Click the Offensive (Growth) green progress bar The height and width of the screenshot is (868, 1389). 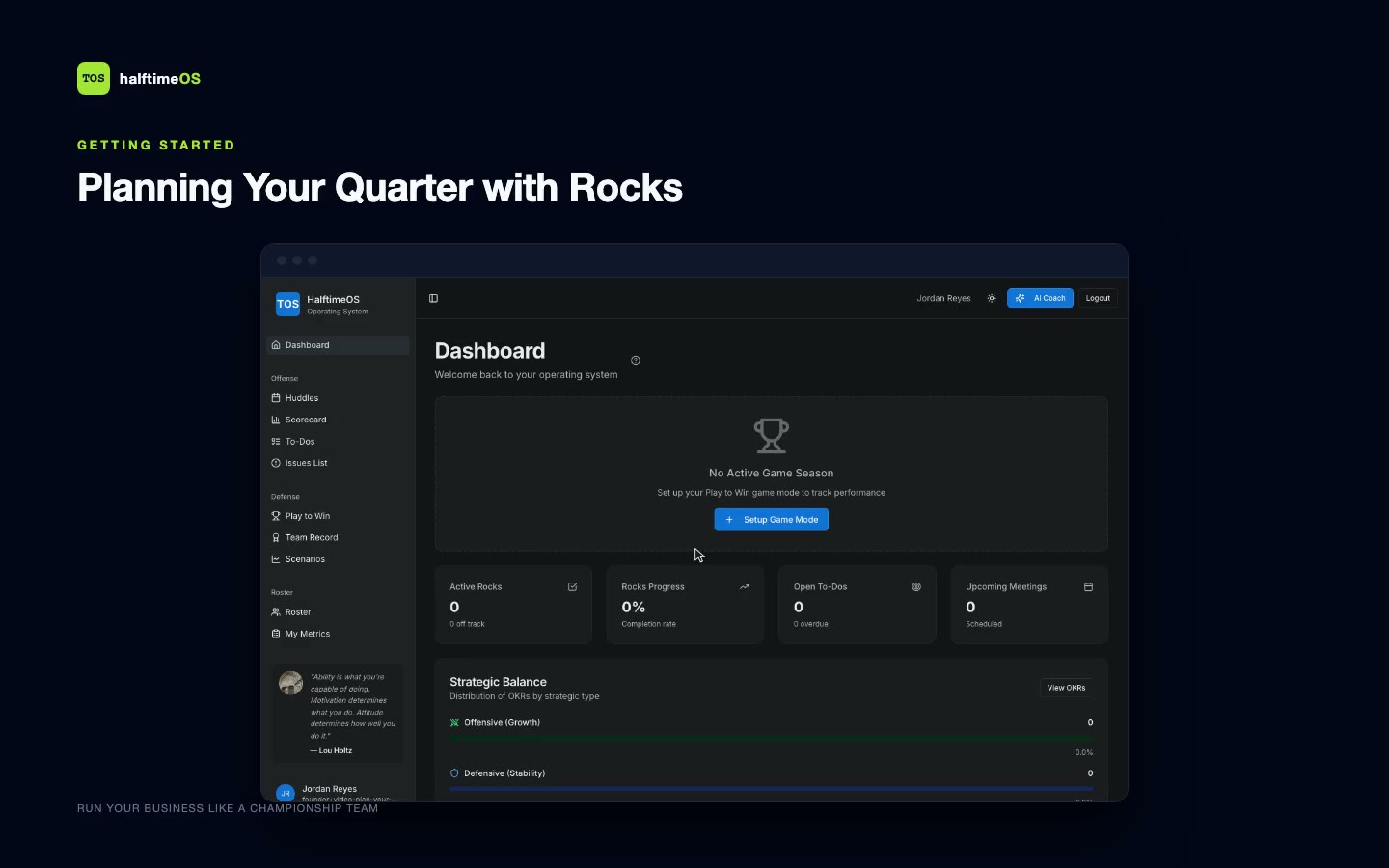point(771,739)
